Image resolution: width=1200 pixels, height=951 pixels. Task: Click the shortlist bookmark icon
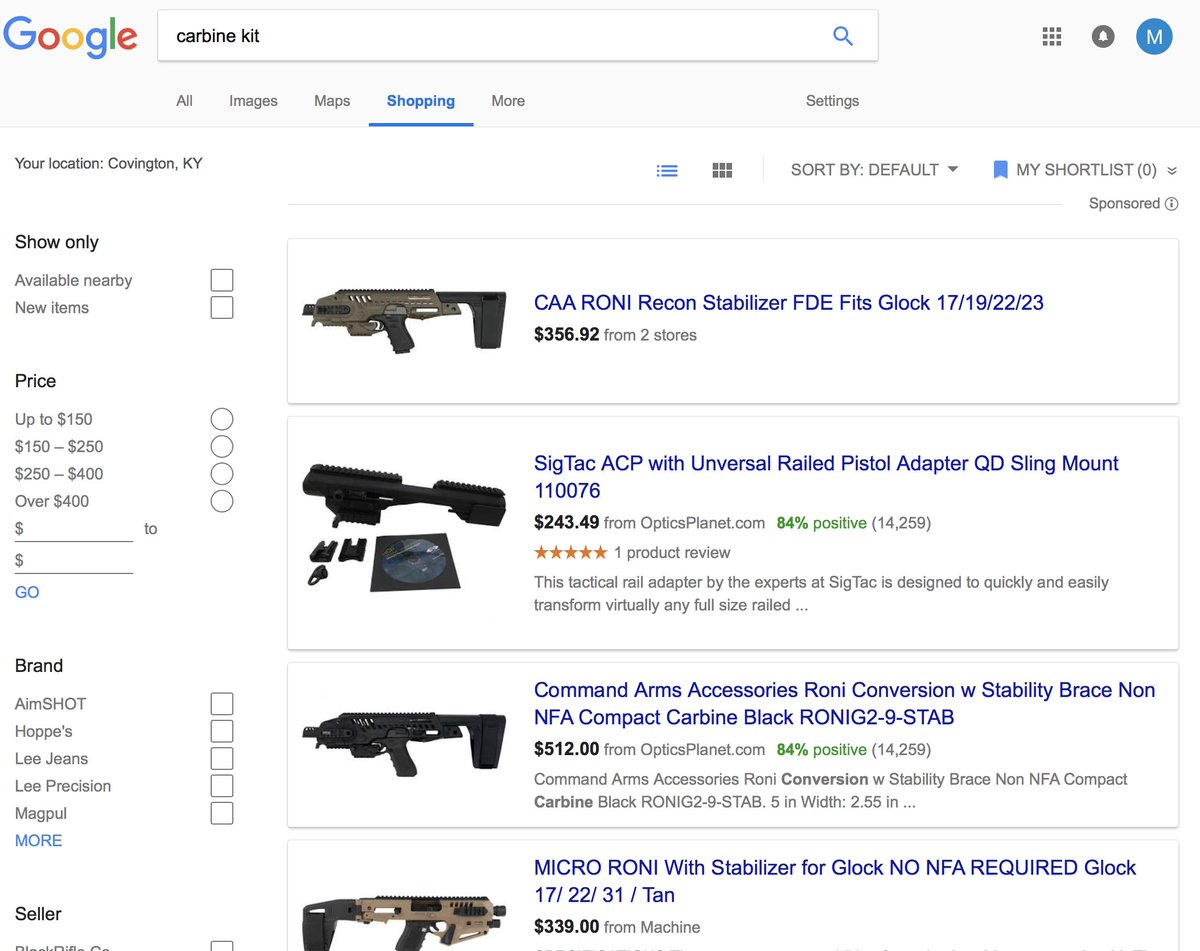pyautogui.click(x=1000, y=170)
